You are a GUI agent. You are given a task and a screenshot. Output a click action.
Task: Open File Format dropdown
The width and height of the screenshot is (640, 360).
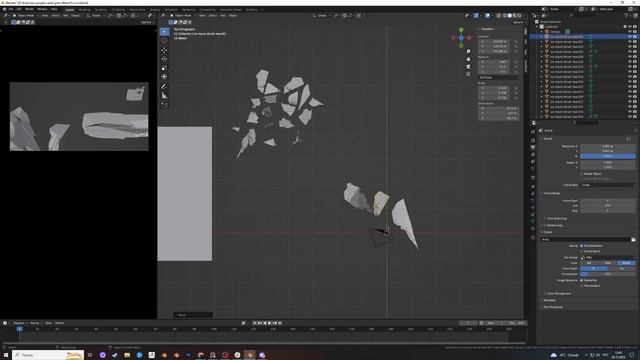[x=608, y=258]
